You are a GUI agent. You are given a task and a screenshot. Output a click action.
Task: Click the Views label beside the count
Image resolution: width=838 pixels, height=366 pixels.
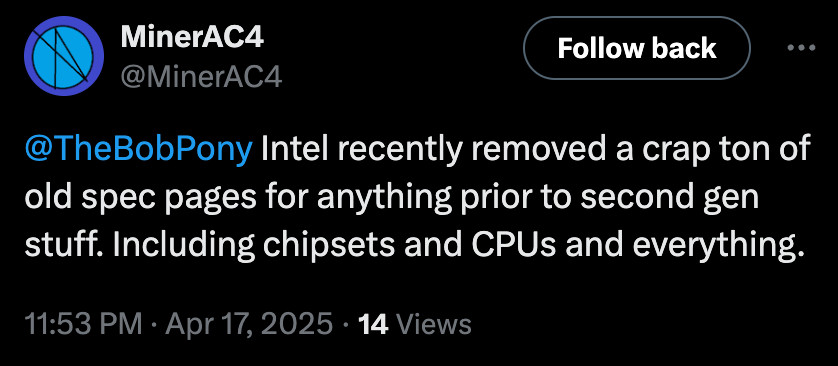(x=435, y=325)
